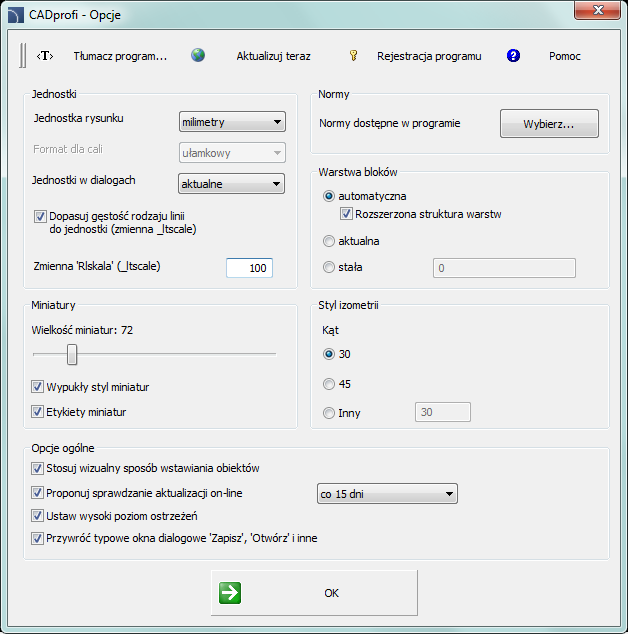Click 'Normy dostępne w programie' label
This screenshot has height=634, width=628.
click(x=389, y=123)
